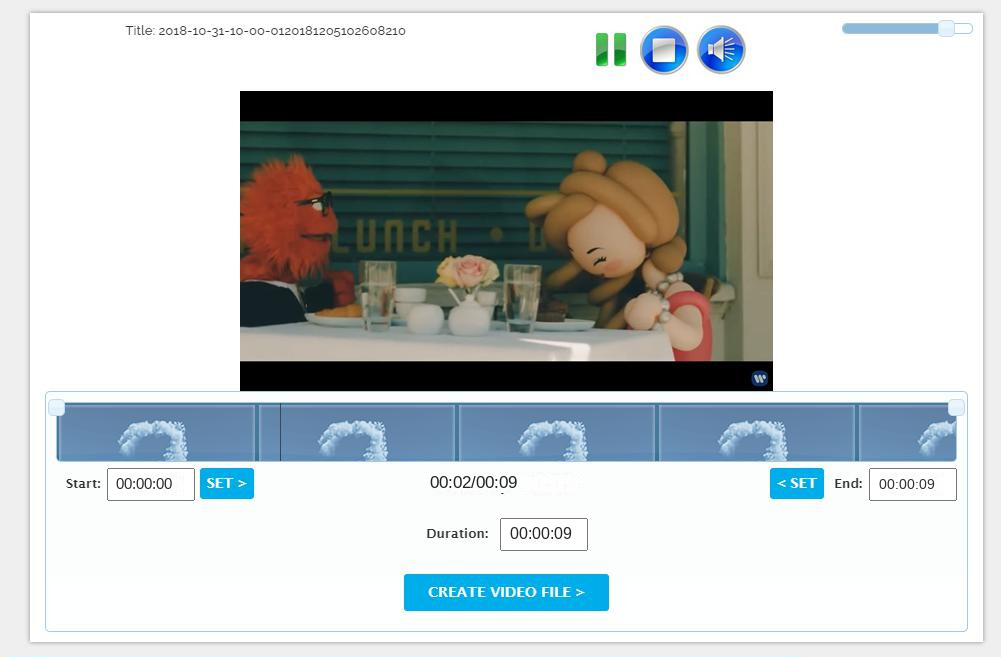Click the volume slider handle

click(946, 29)
